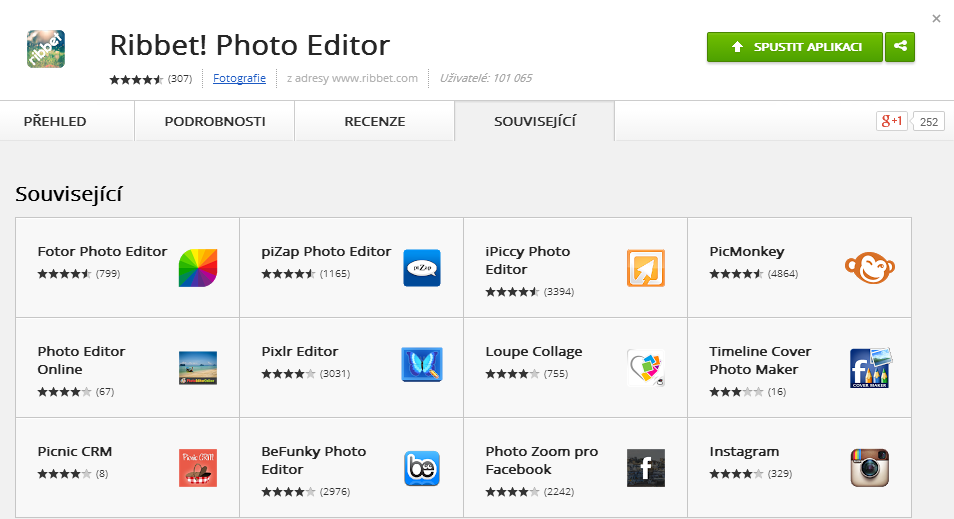954x519 pixels.
Task: Click the Photo Editor Online beach thumbnail
Action: [198, 367]
